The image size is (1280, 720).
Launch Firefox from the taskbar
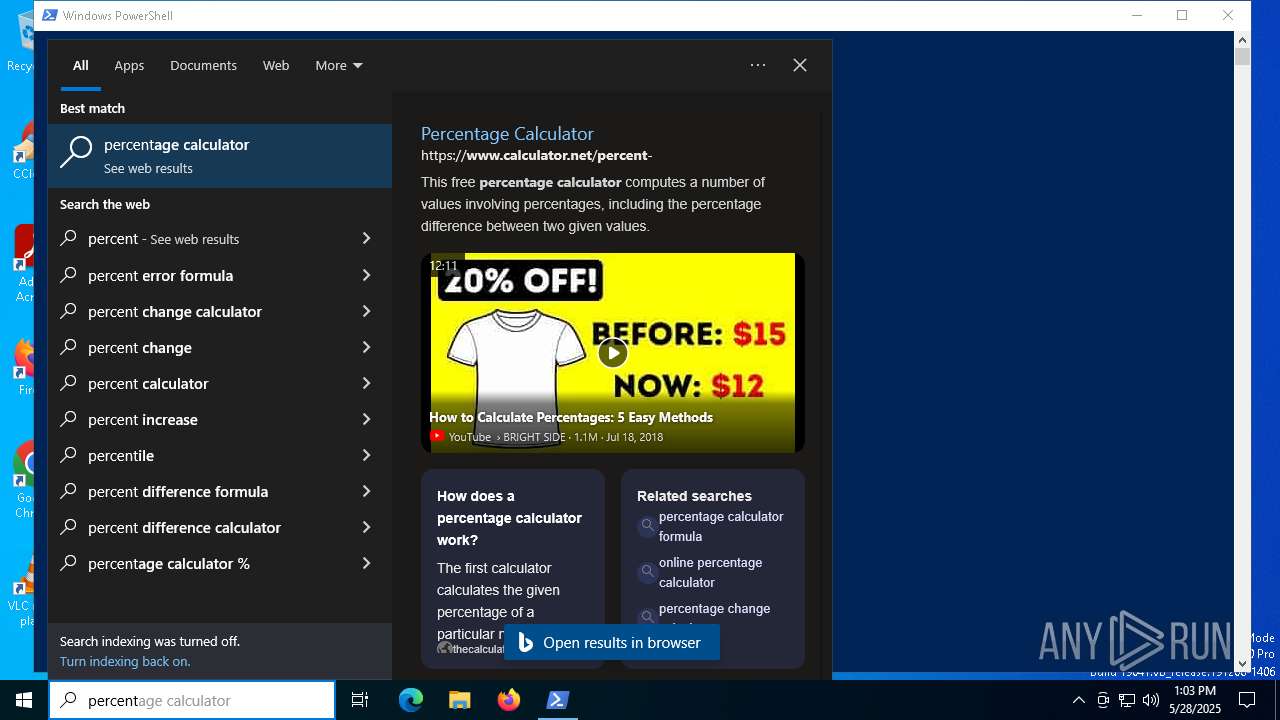(x=509, y=700)
